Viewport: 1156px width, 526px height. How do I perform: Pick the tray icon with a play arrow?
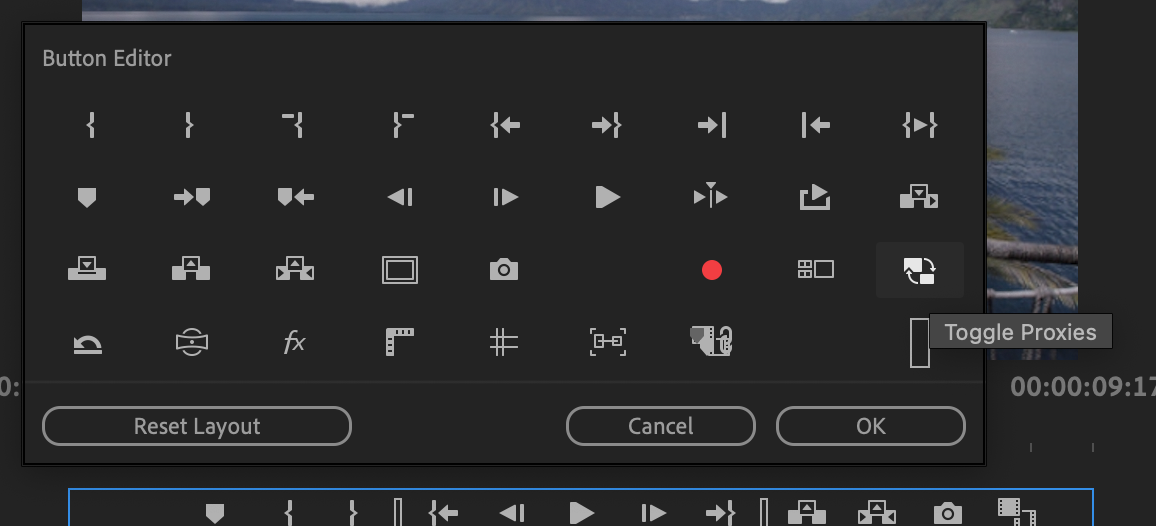click(x=815, y=197)
